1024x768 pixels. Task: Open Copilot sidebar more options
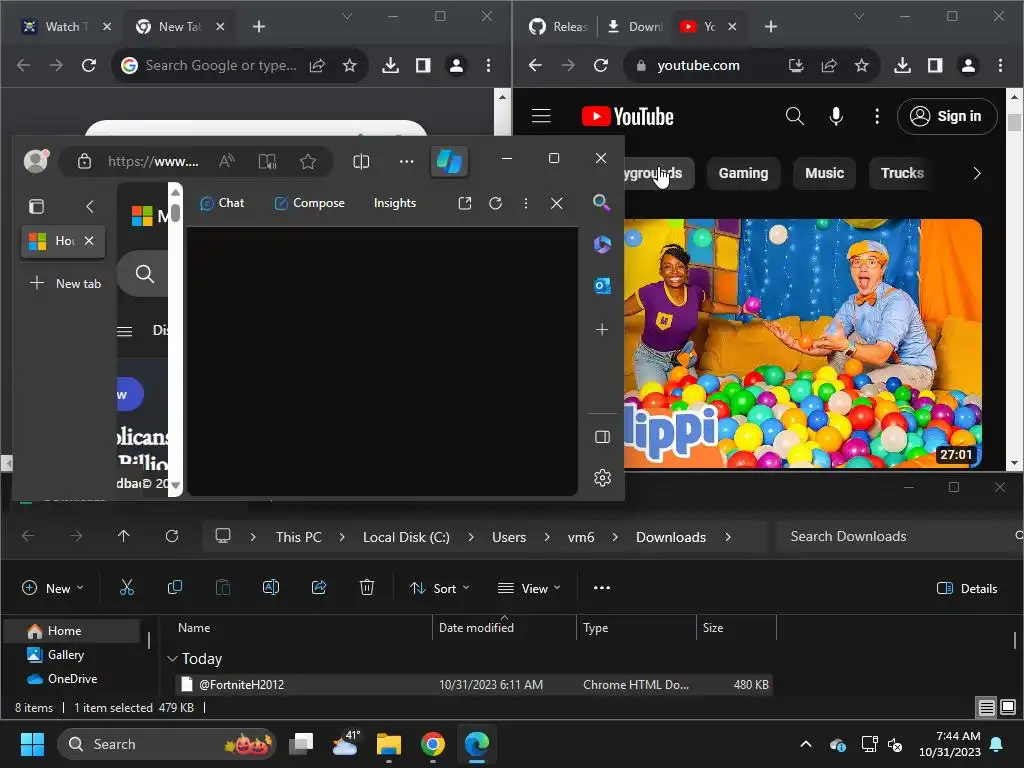coord(526,203)
